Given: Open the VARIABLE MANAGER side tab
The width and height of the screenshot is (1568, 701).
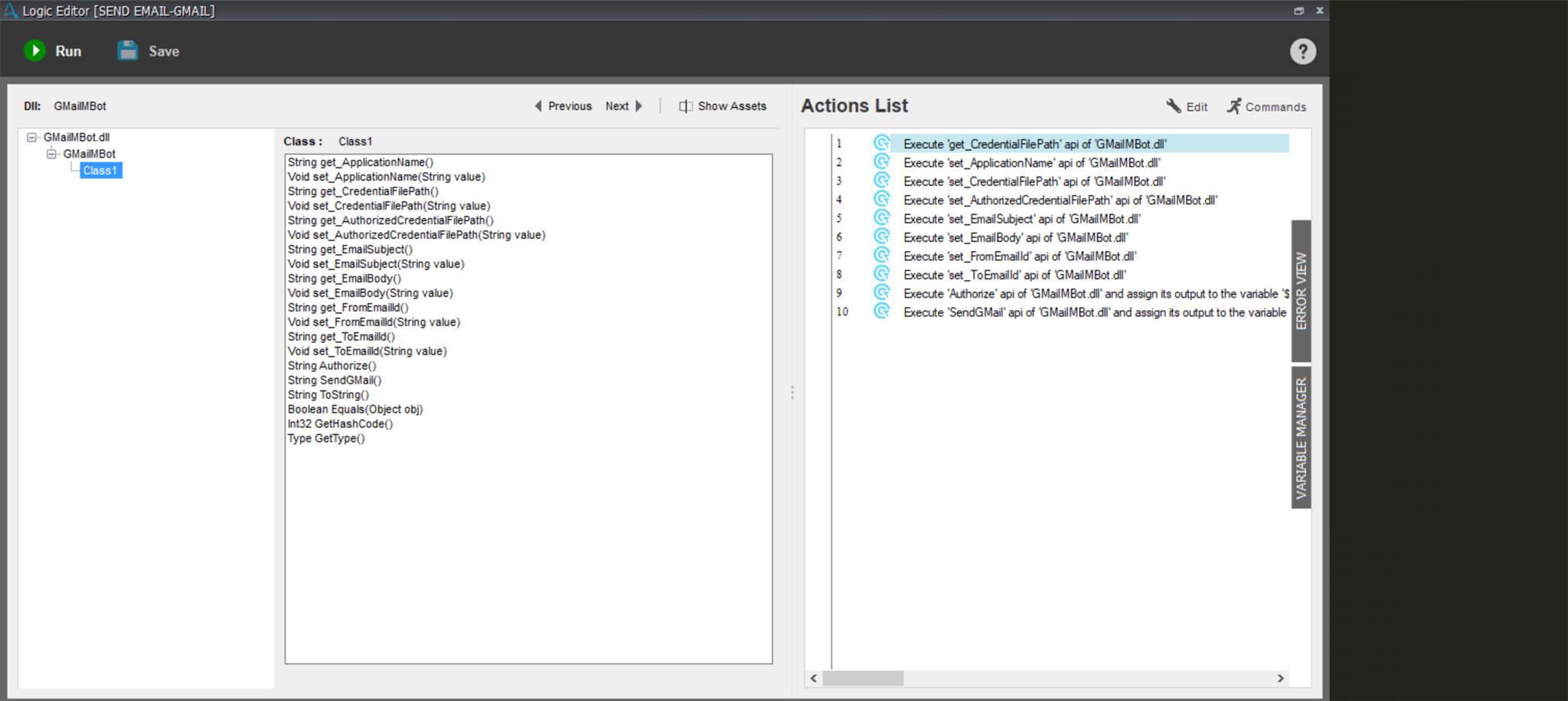Looking at the screenshot, I should (x=1301, y=438).
